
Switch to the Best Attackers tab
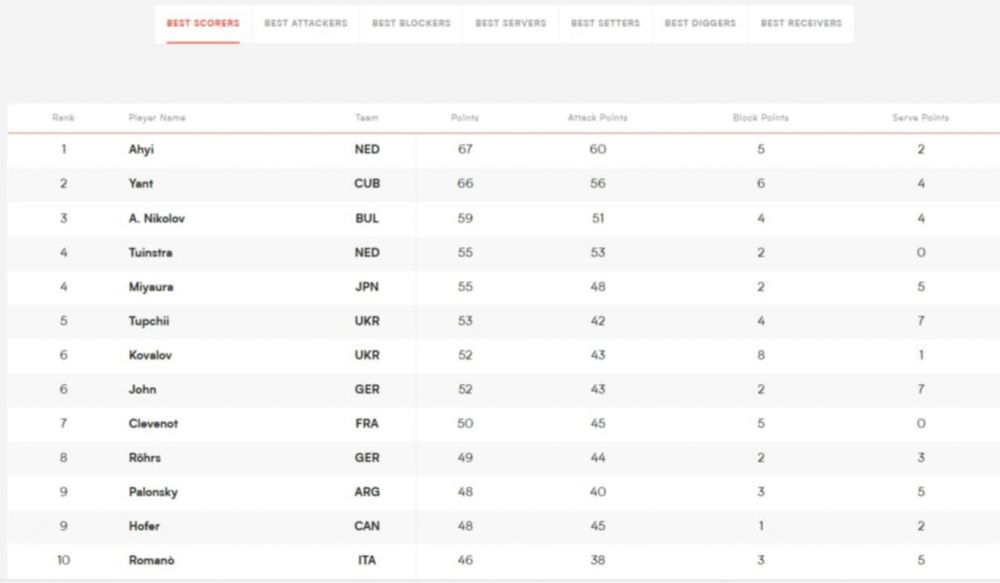305,23
